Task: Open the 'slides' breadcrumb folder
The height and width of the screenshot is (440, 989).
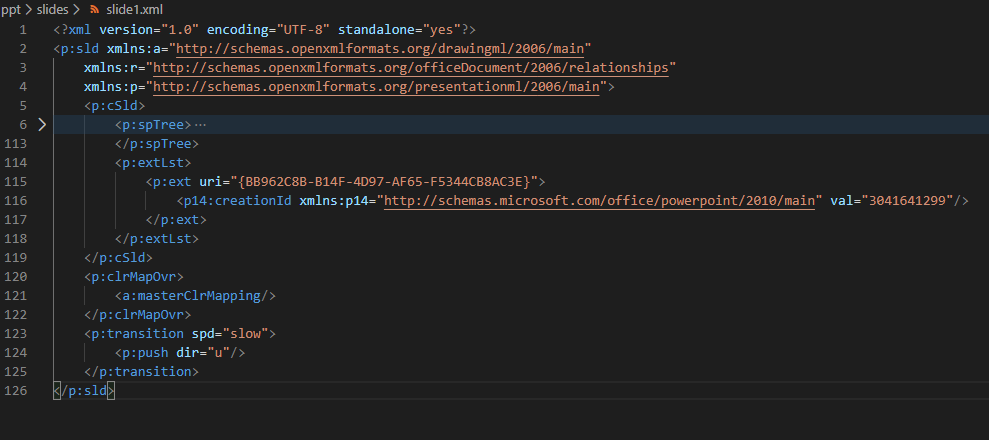Action: tap(51, 9)
